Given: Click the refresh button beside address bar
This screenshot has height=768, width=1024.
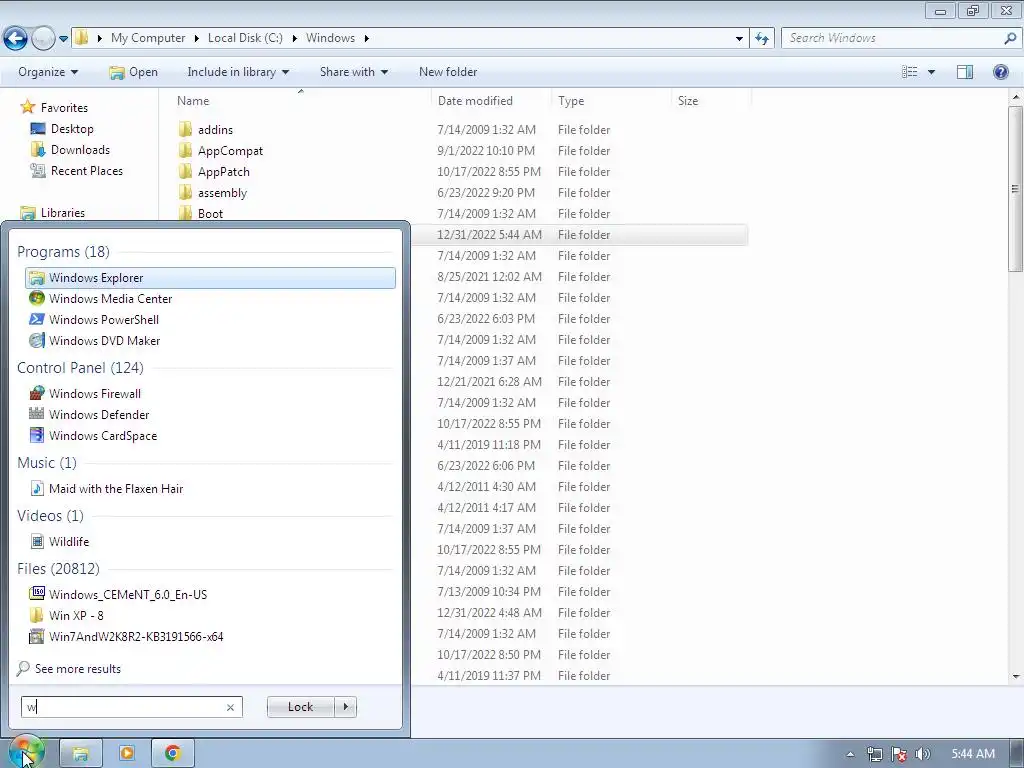Looking at the screenshot, I should click(x=762, y=39).
